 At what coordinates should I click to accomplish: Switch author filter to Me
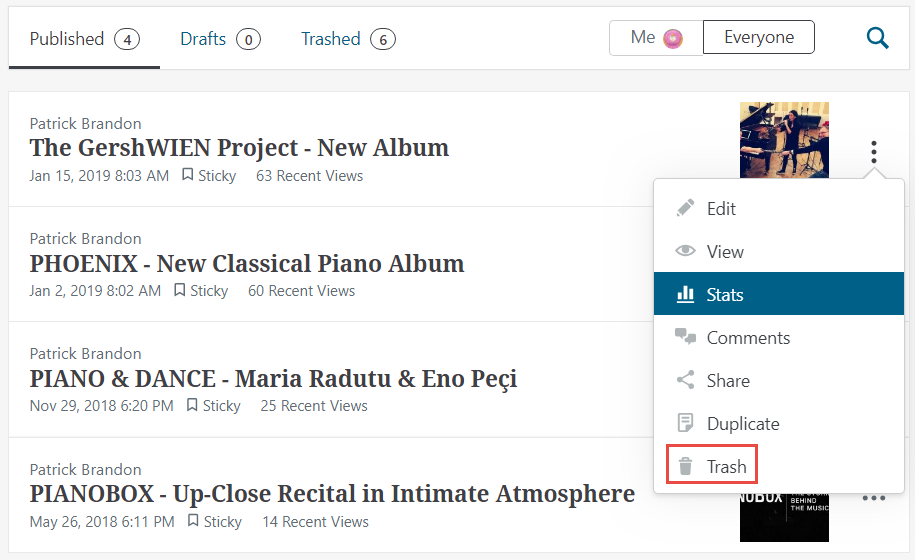656,38
